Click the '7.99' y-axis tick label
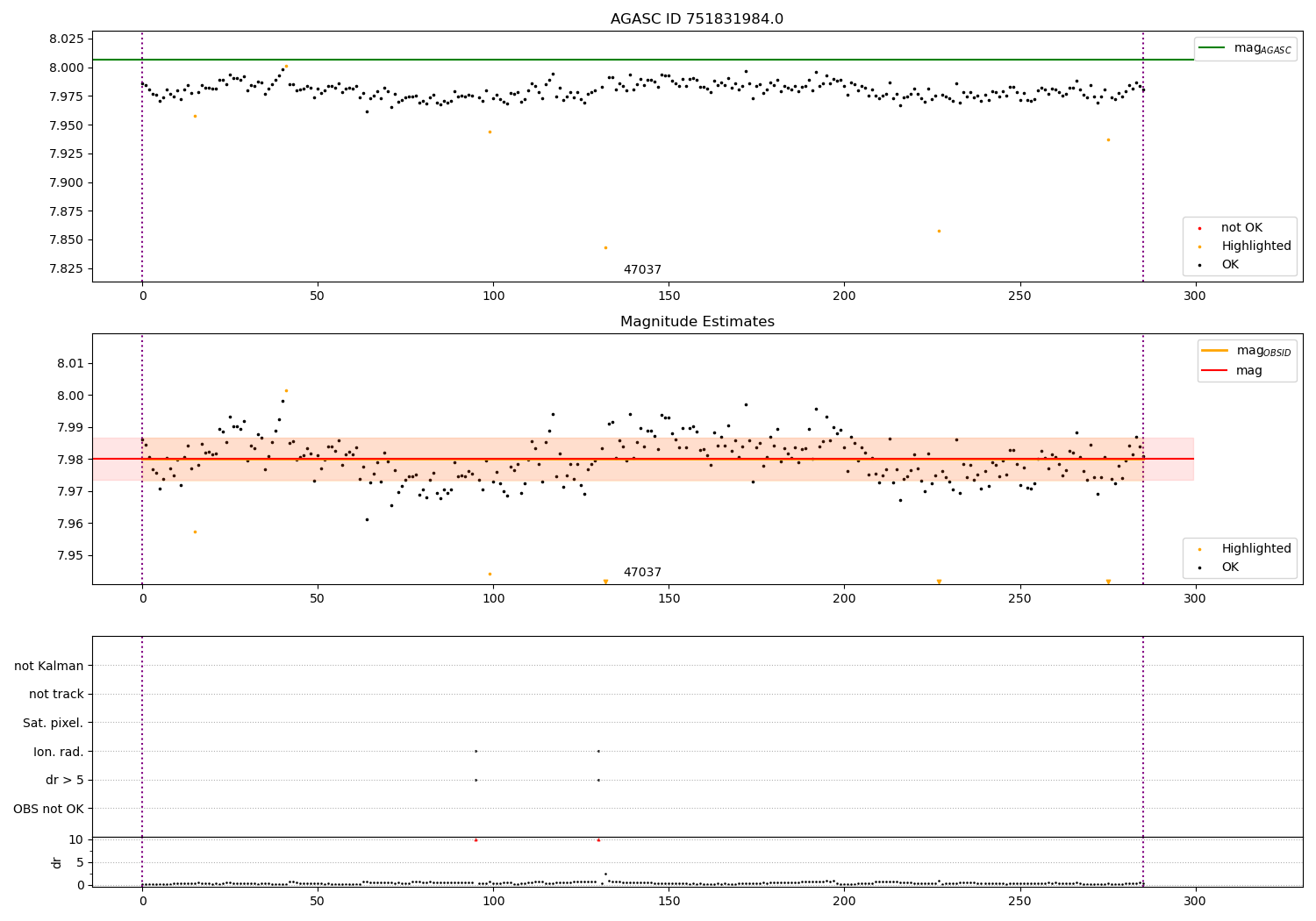This screenshot has height=921, width=1316. 71,427
